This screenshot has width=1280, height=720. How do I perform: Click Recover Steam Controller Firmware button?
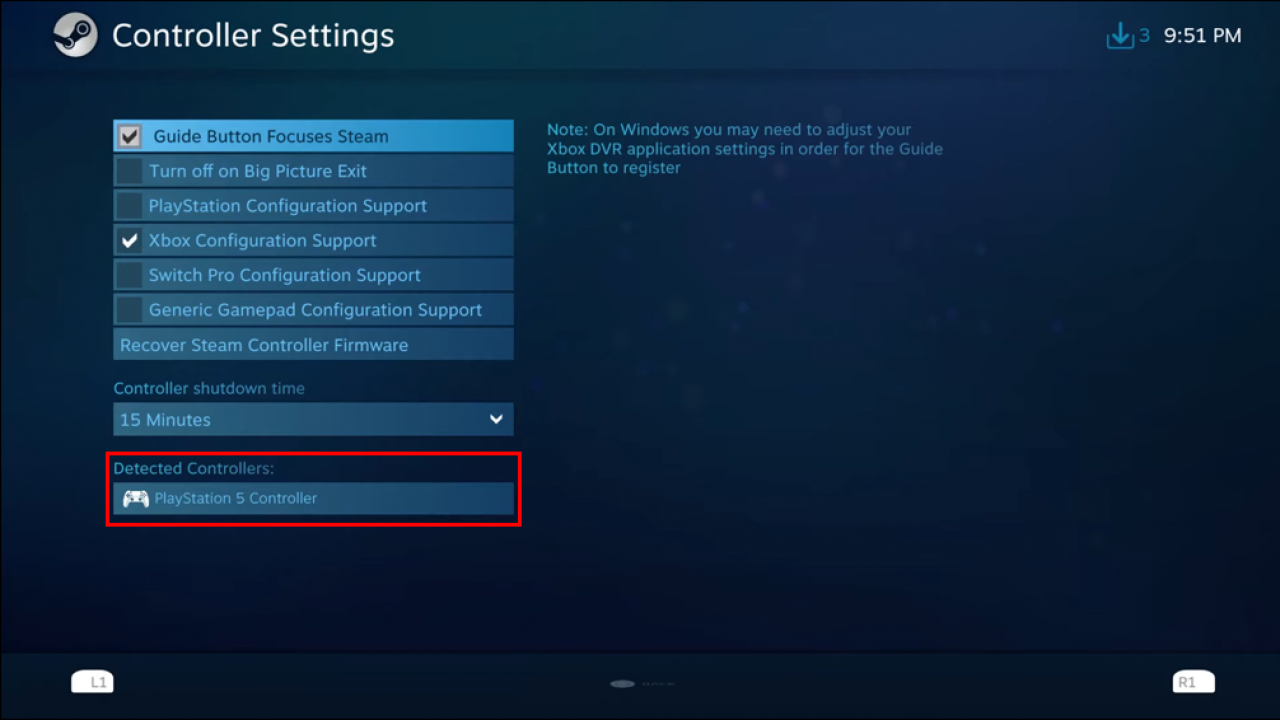pyautogui.click(x=313, y=345)
